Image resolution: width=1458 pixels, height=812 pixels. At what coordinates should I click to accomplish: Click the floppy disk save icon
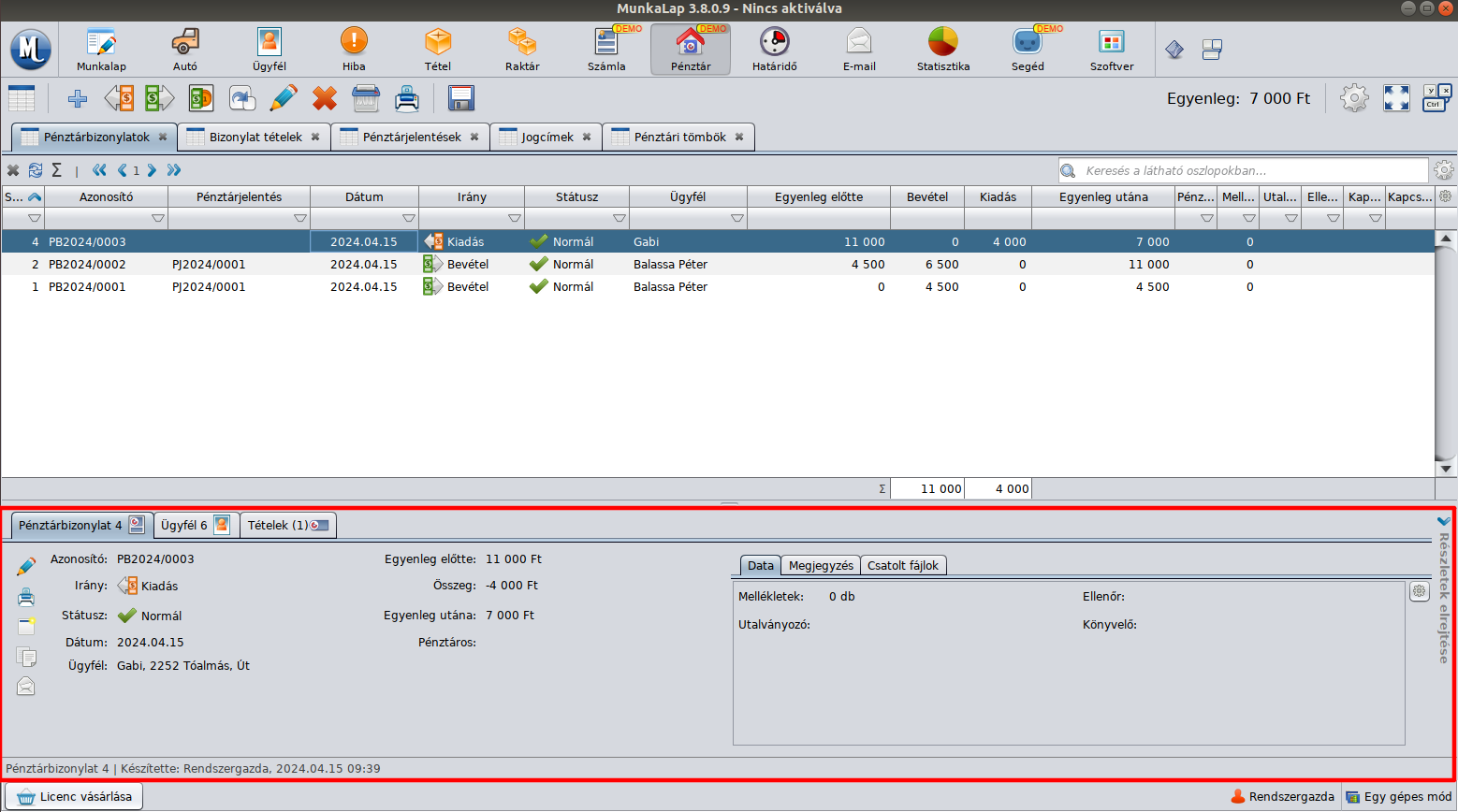pyautogui.click(x=460, y=98)
